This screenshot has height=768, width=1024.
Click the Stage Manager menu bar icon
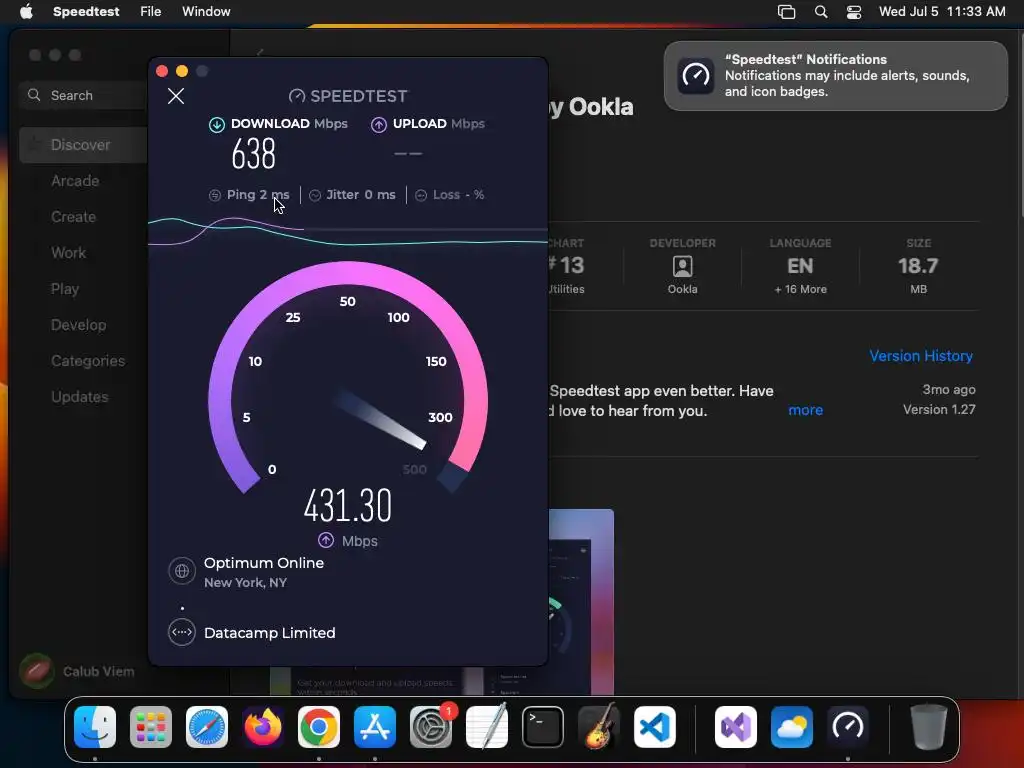tap(786, 12)
